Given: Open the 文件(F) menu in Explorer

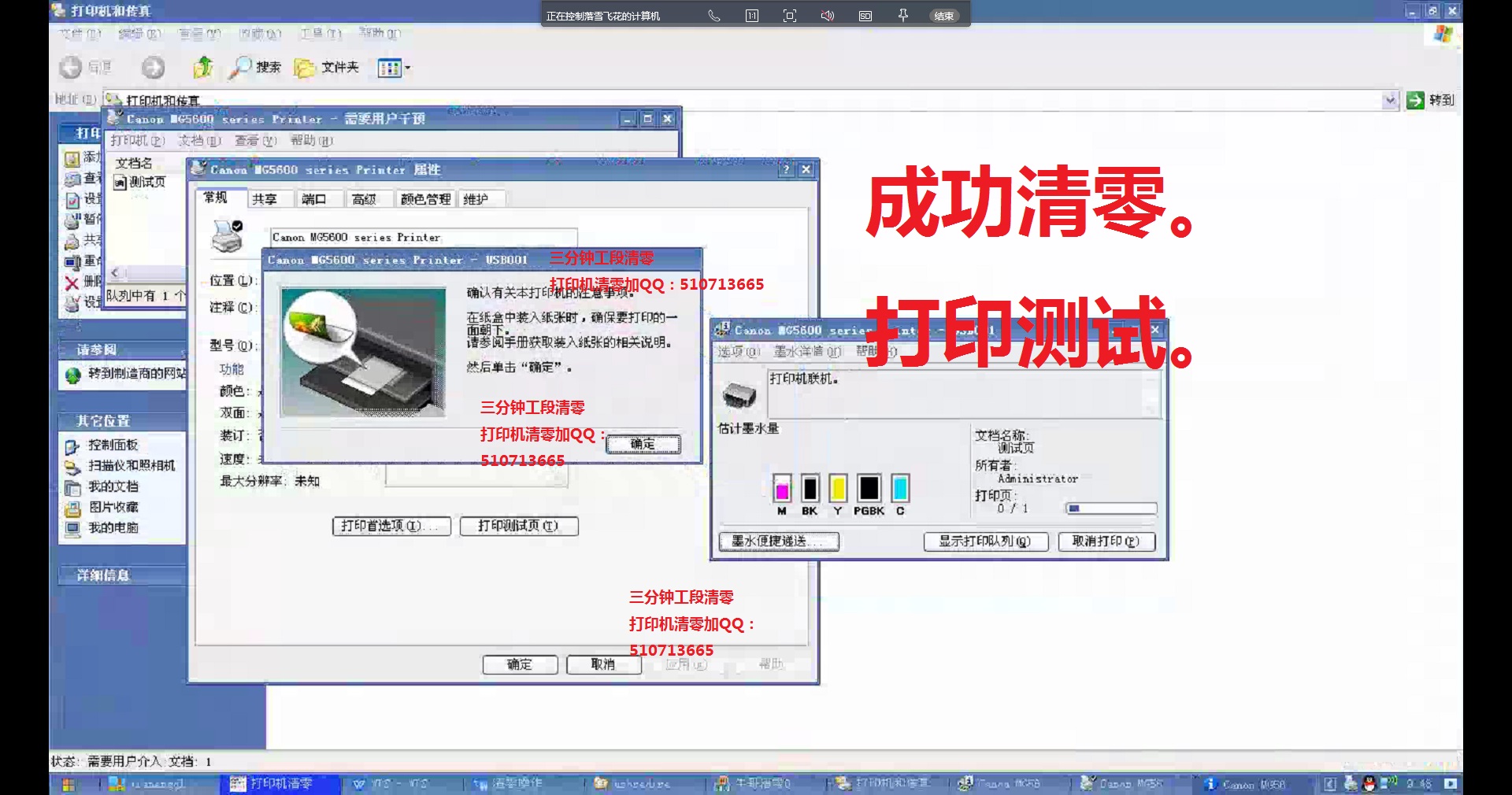Looking at the screenshot, I should tap(80, 34).
